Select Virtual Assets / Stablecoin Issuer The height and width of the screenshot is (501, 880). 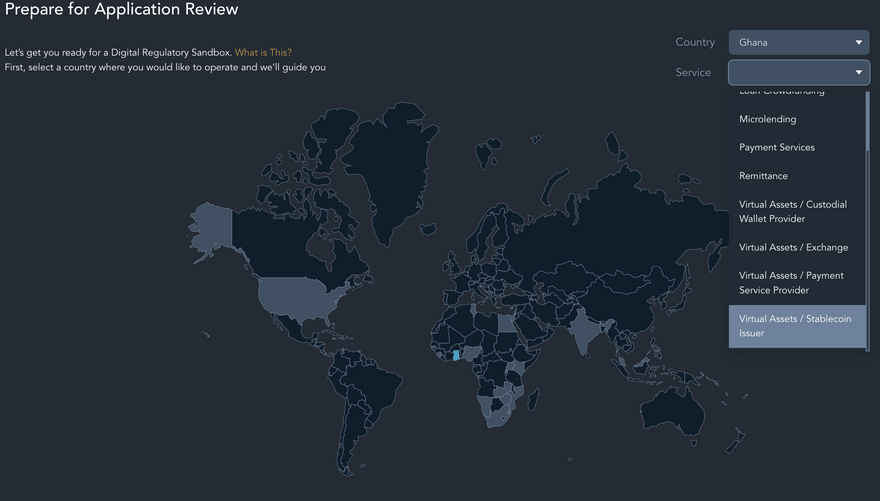795,326
